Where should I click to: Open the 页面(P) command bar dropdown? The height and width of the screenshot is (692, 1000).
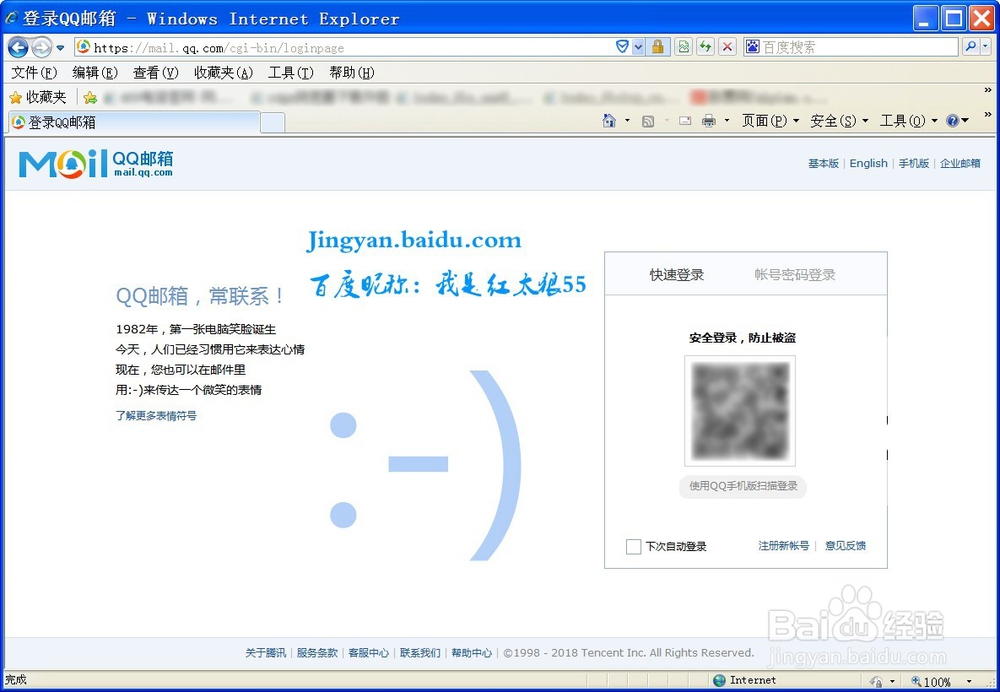[x=770, y=121]
